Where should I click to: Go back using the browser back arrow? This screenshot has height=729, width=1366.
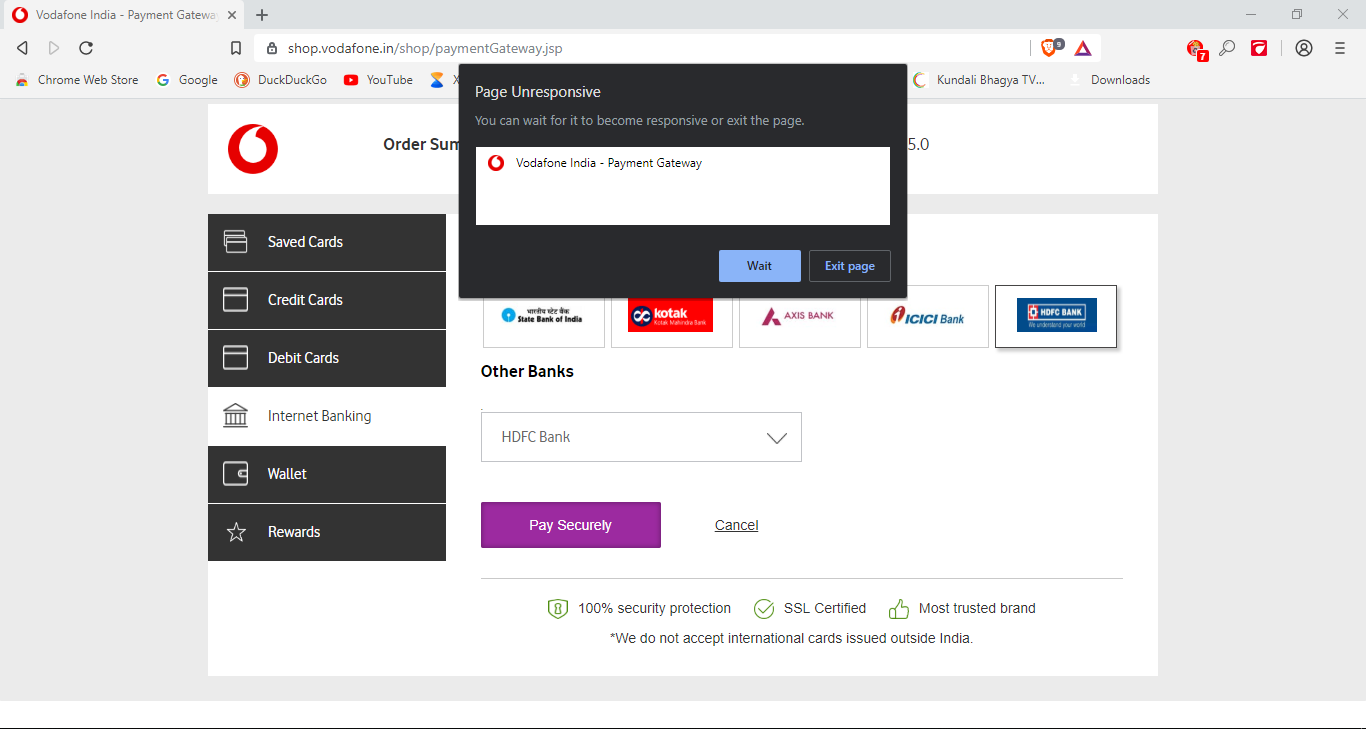pos(22,48)
